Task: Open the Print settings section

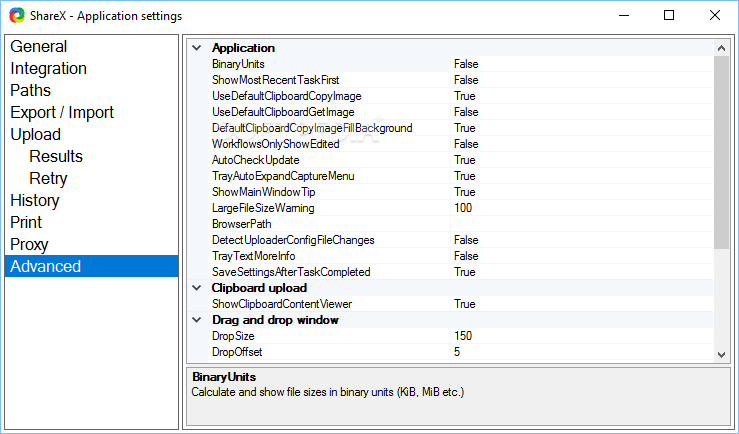Action: [26, 222]
